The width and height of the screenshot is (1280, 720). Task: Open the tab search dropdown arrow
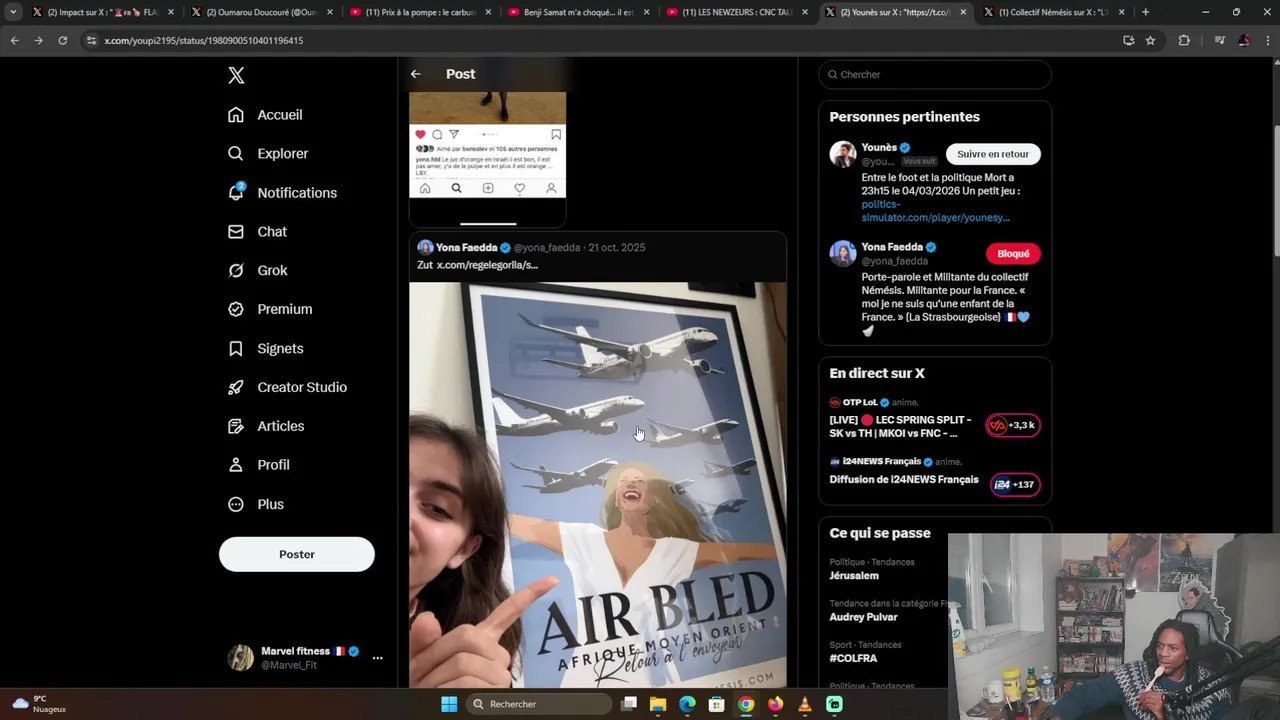click(13, 12)
